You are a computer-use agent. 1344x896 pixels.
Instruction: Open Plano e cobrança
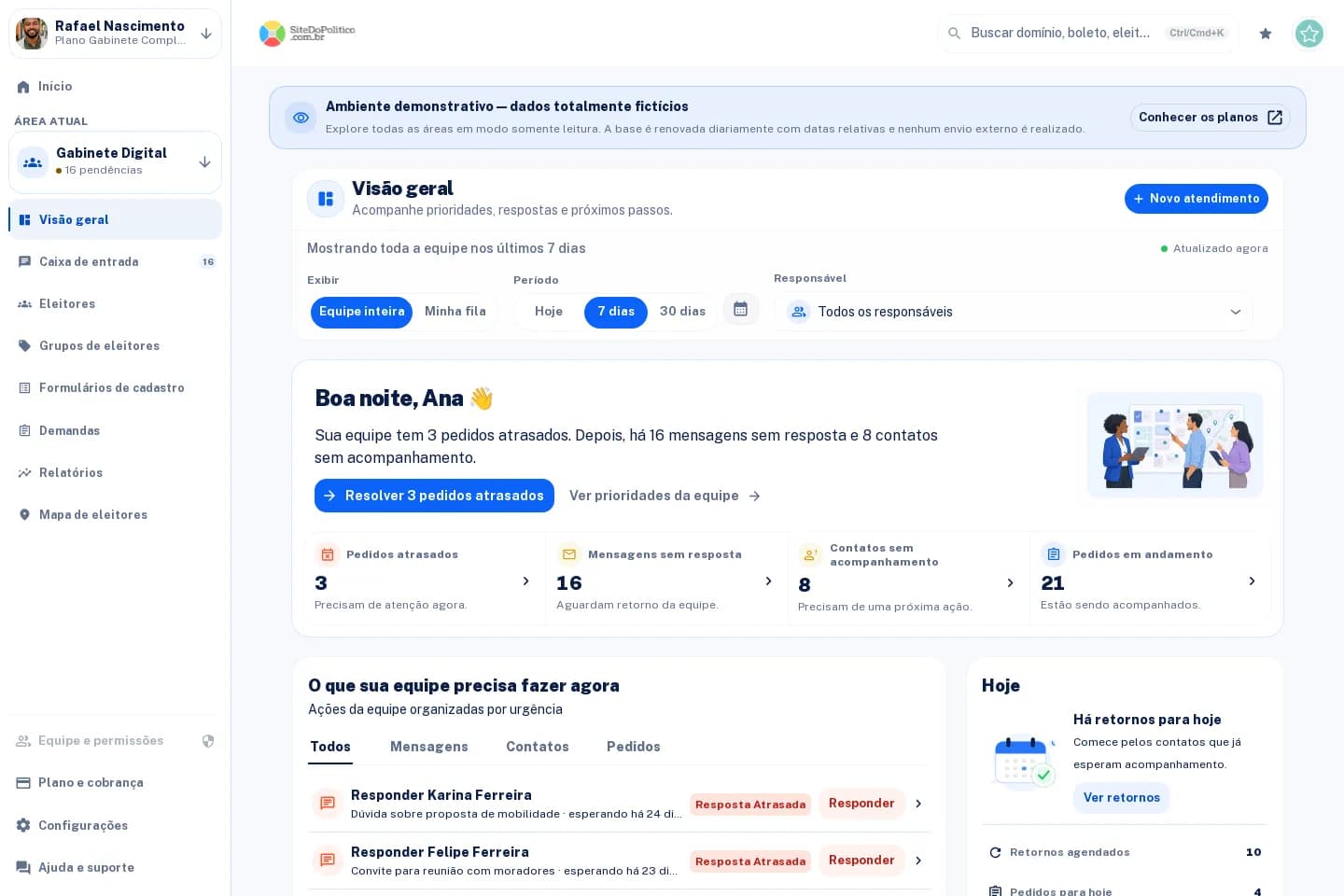tap(116, 783)
